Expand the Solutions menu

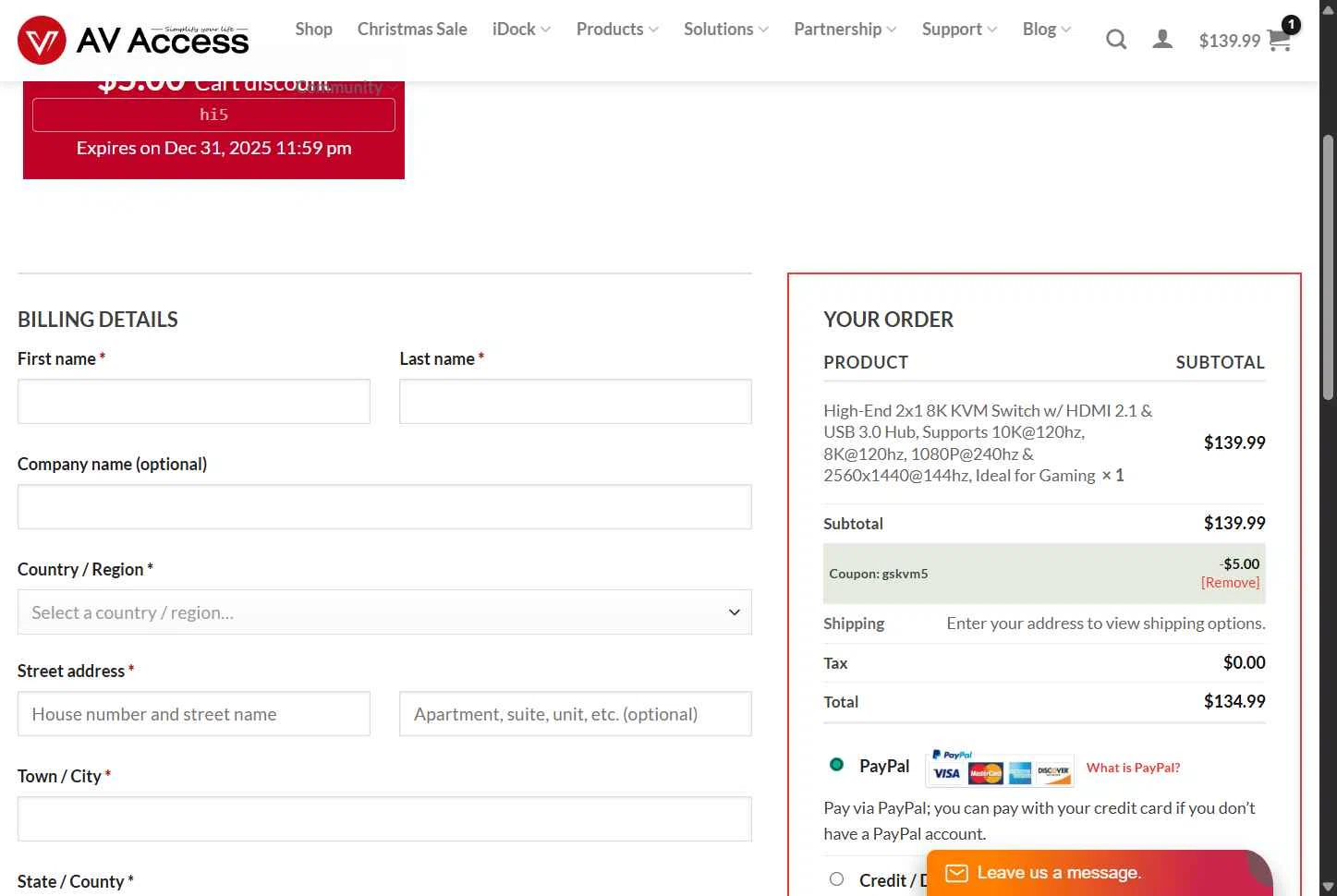click(x=726, y=29)
